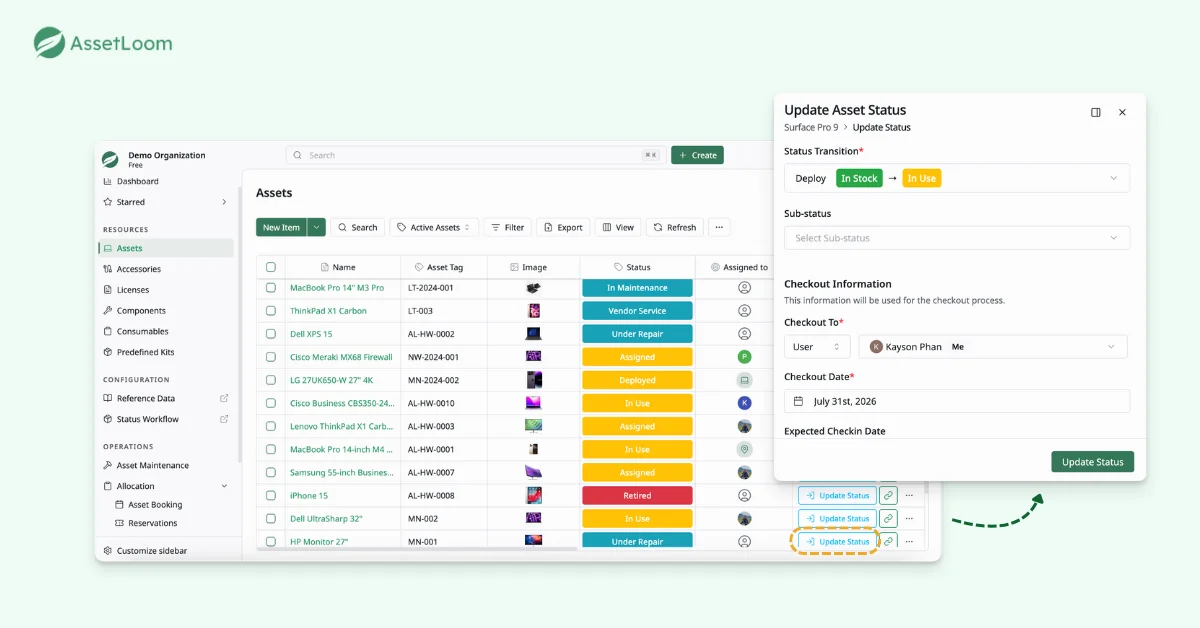Open the Checkout Date field July 31st, 2026
Screen dimensions: 1200x628
[957, 401]
